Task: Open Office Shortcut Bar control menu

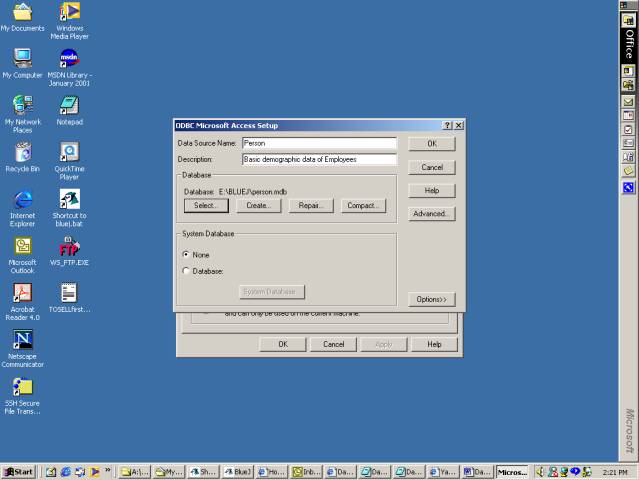Action: (x=624, y=5)
